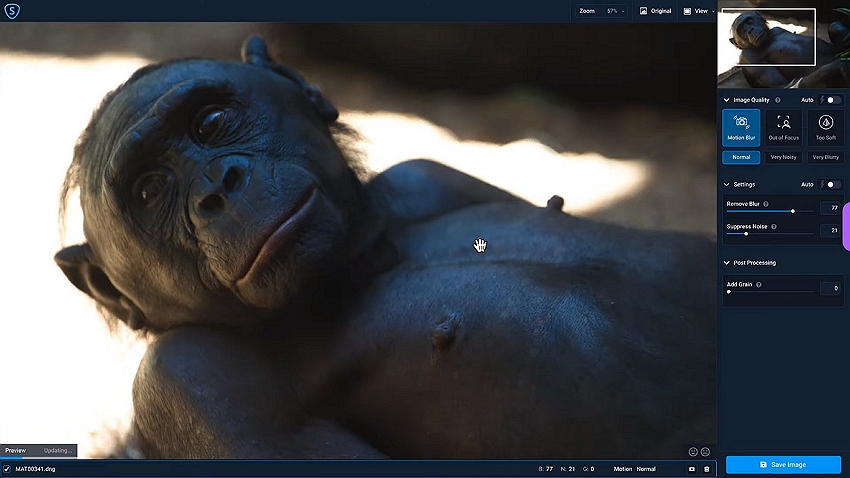The width and height of the screenshot is (850, 478).
Task: Click the help icon beside Remove Blur
Action: pos(766,204)
